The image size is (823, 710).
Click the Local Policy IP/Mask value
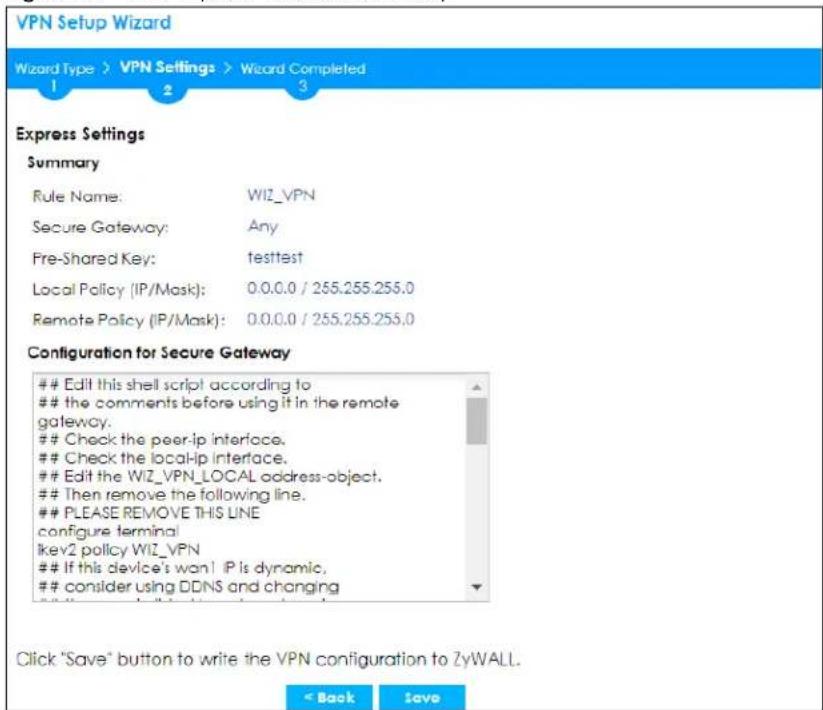click(x=331, y=288)
